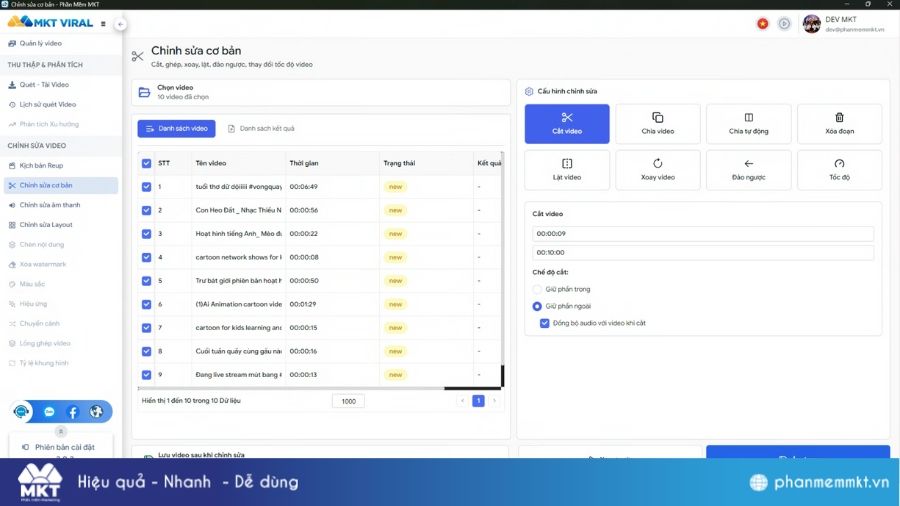The width and height of the screenshot is (900, 506).
Task: Click the Vietnam flag language icon
Action: point(762,24)
